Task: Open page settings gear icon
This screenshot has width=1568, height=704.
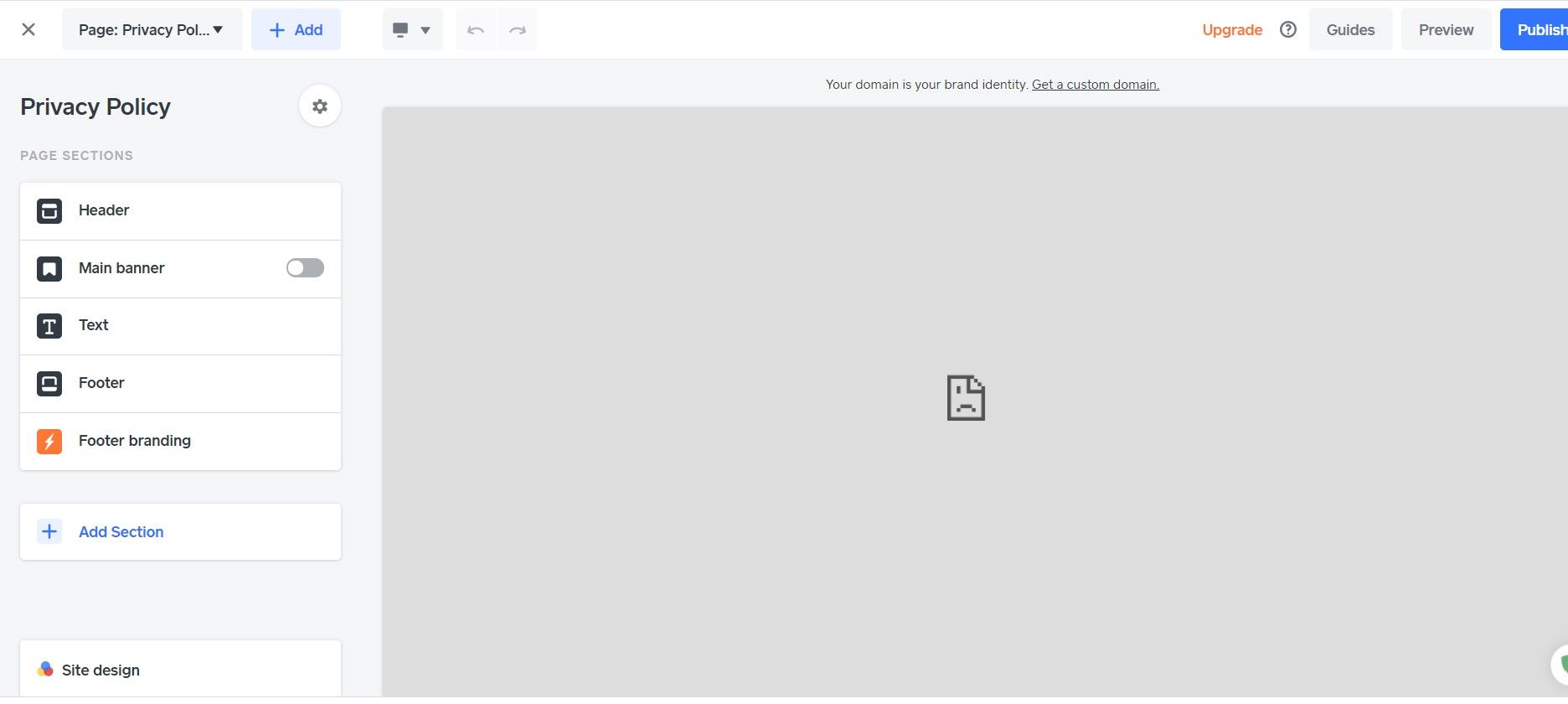Action: click(x=319, y=106)
